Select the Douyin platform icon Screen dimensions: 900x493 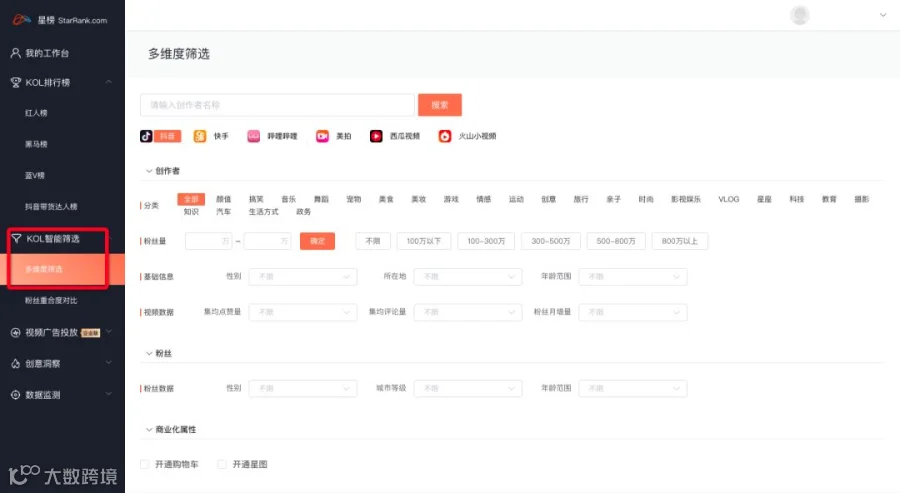[x=146, y=136]
